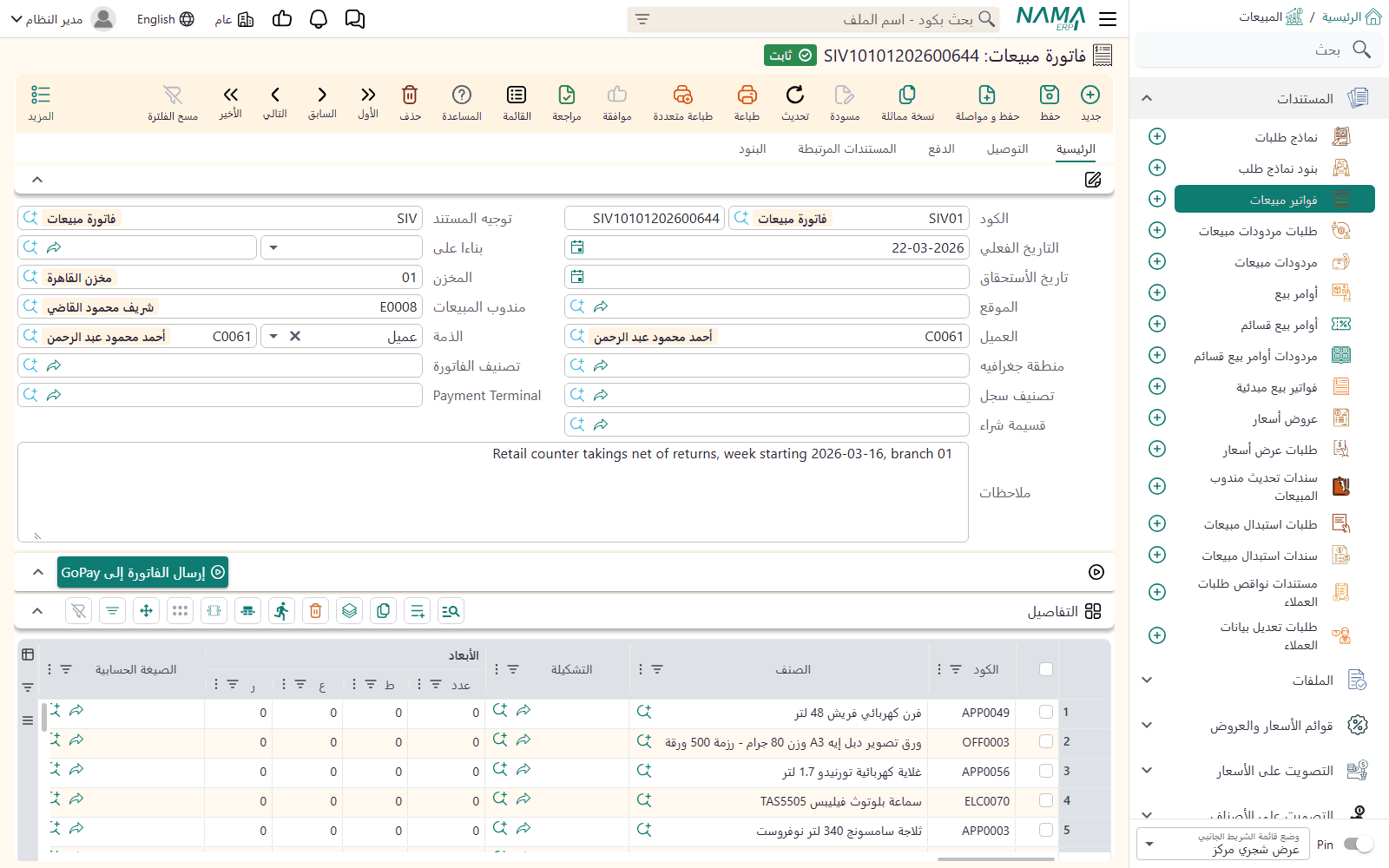Screen dimensions: 1389x868
Task: Expand the الملفات sidebar section
Action: click(1258, 681)
